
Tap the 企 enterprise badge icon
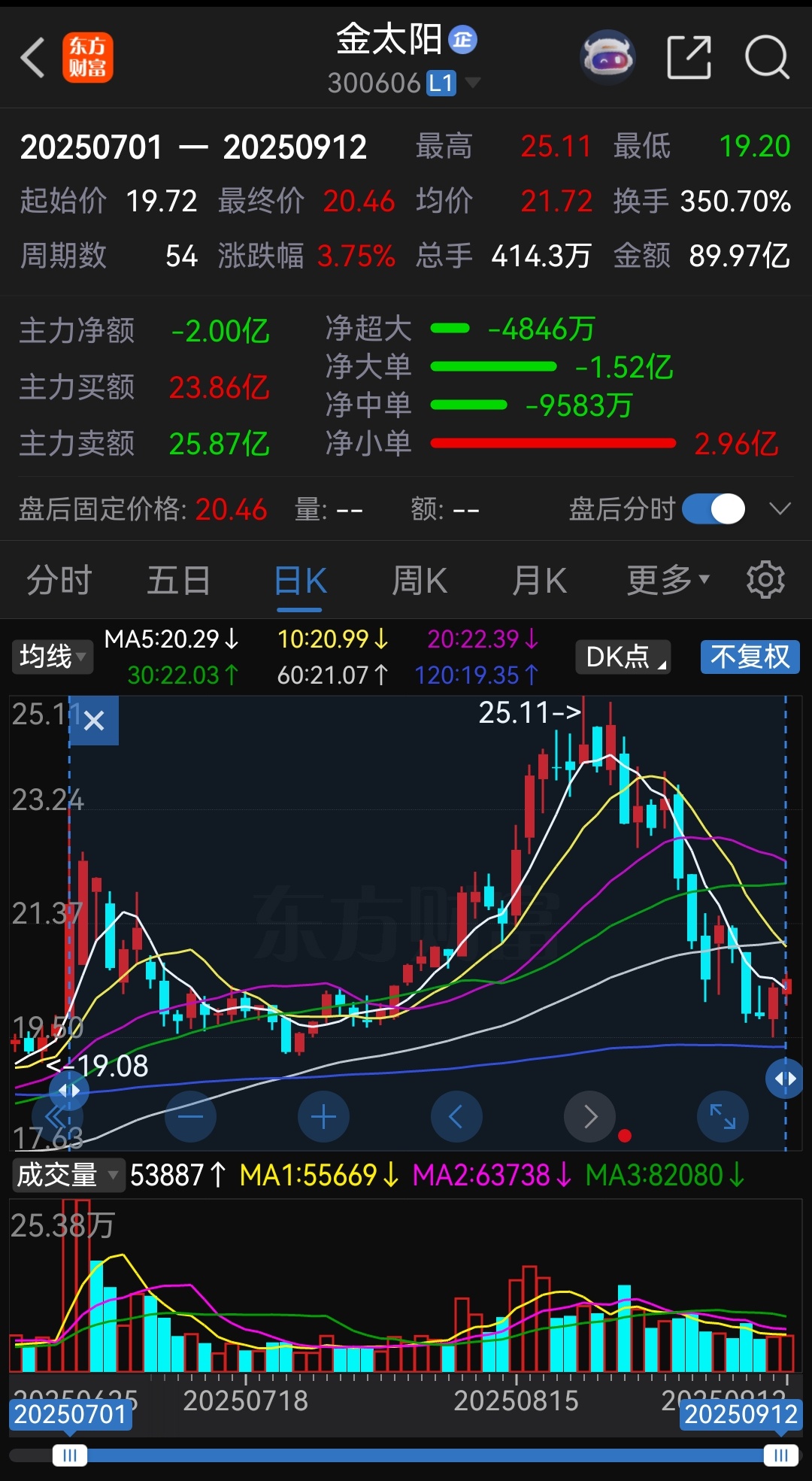[462, 39]
